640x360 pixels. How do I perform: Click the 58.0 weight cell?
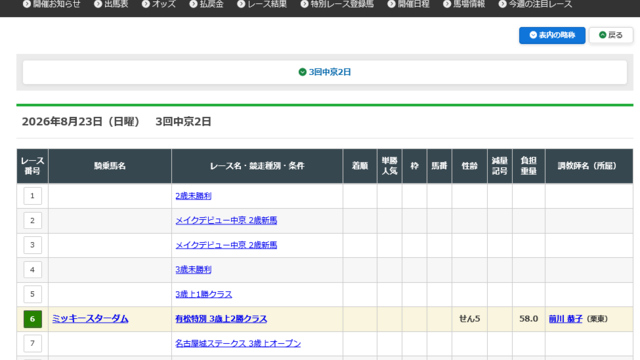(x=529, y=319)
